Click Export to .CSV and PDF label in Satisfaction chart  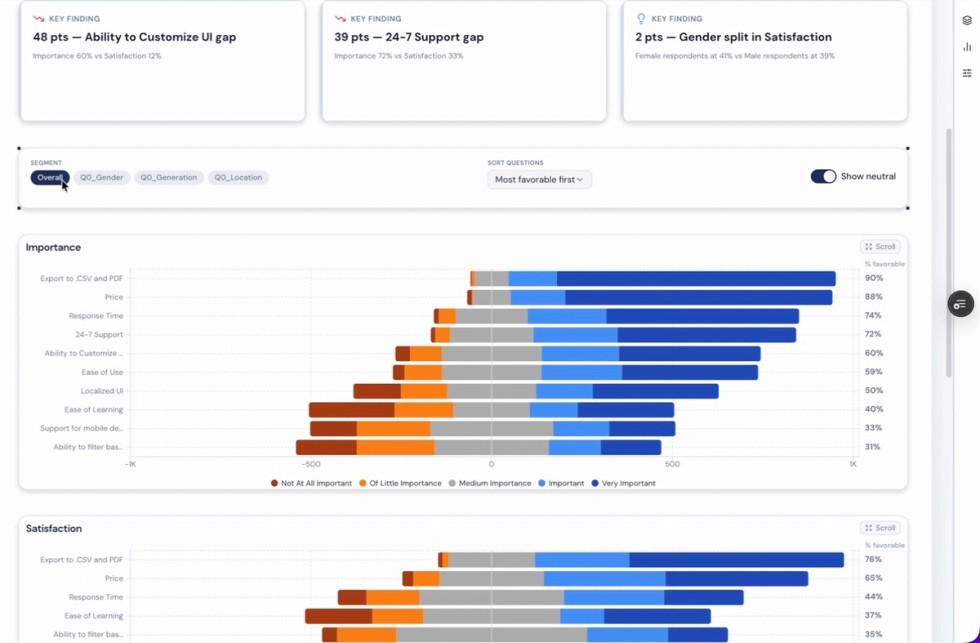82,560
